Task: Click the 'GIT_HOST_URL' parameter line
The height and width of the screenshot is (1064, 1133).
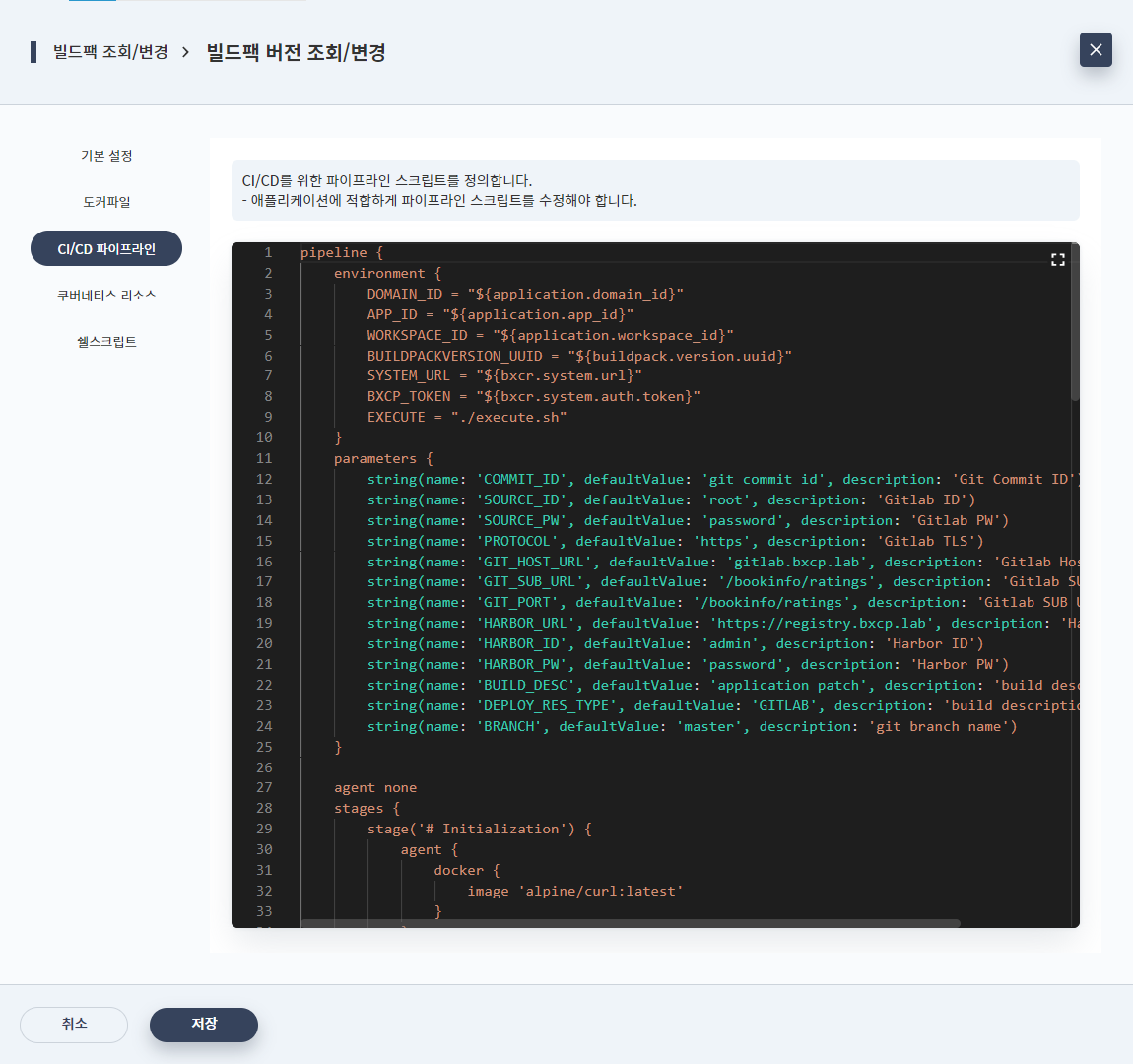Action: [x=722, y=562]
